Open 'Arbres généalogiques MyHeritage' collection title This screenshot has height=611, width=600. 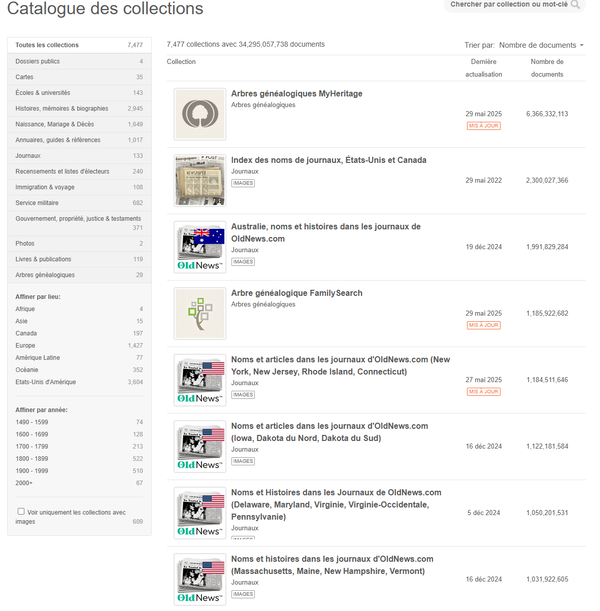(296, 94)
